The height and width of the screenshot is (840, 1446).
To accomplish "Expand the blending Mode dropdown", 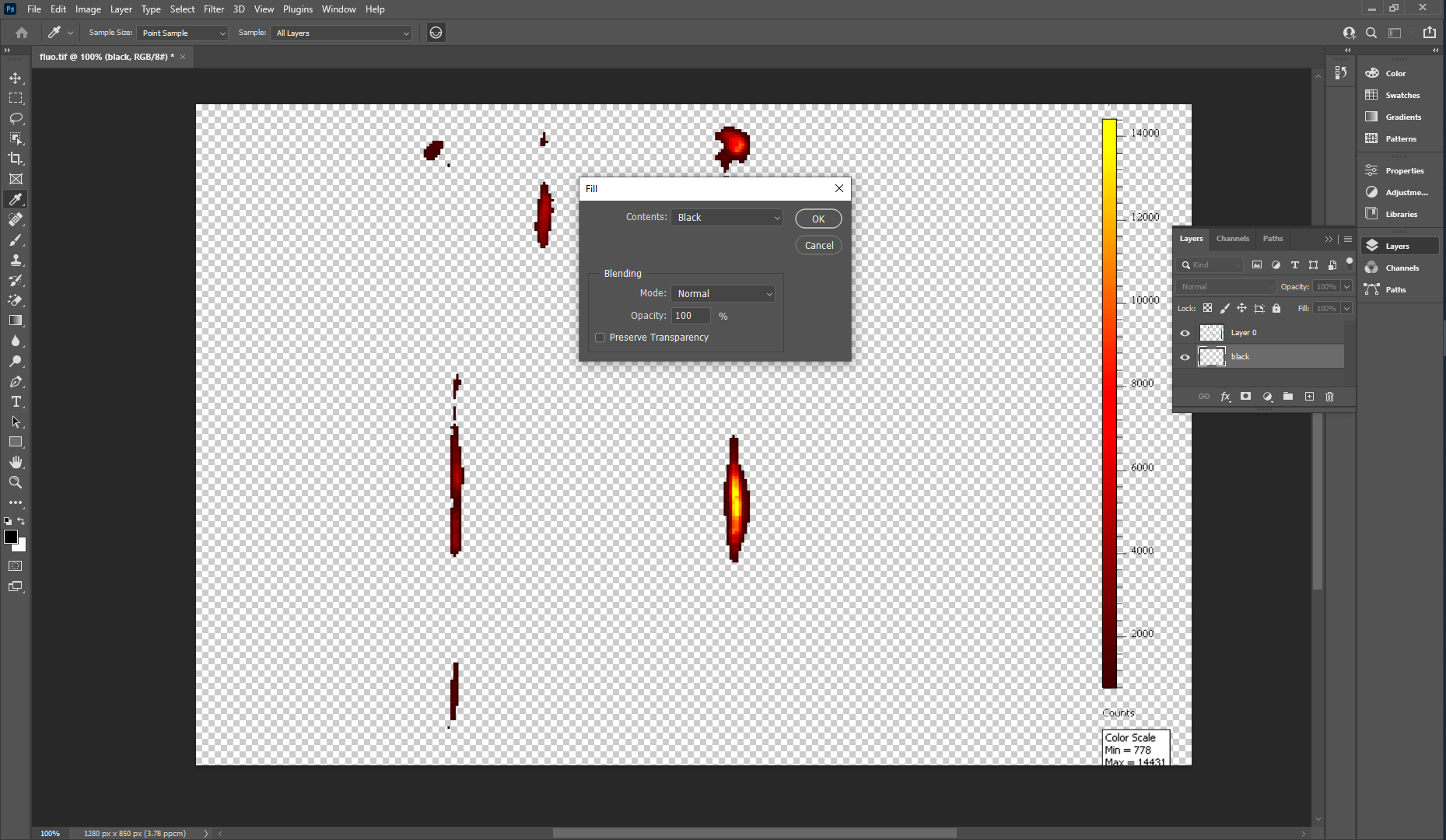I will pos(723,294).
